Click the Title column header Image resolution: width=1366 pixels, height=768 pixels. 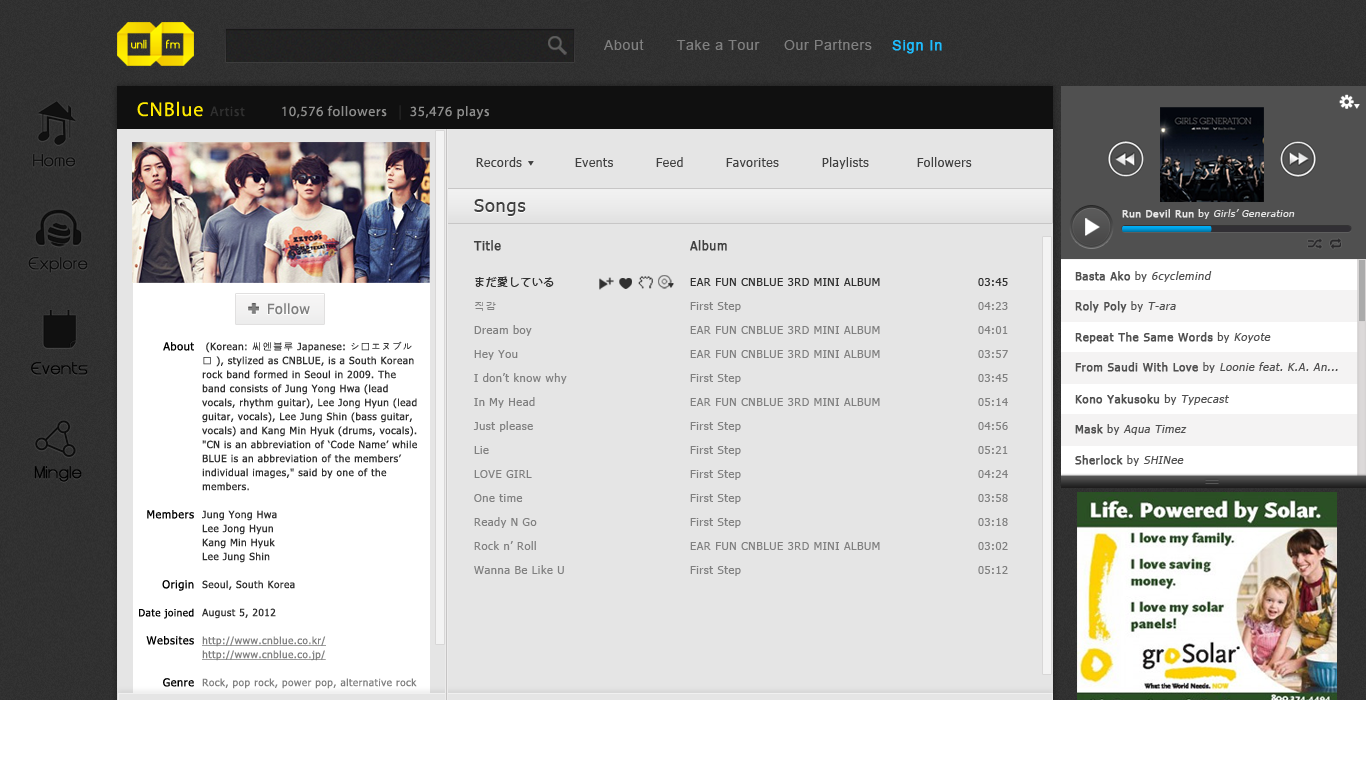tap(487, 246)
